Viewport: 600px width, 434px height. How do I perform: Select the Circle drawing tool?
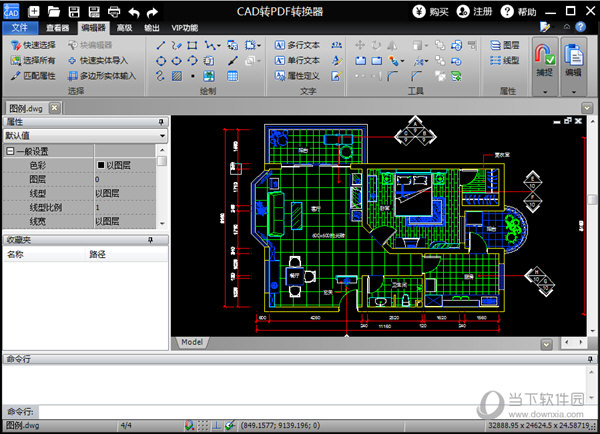161,60
